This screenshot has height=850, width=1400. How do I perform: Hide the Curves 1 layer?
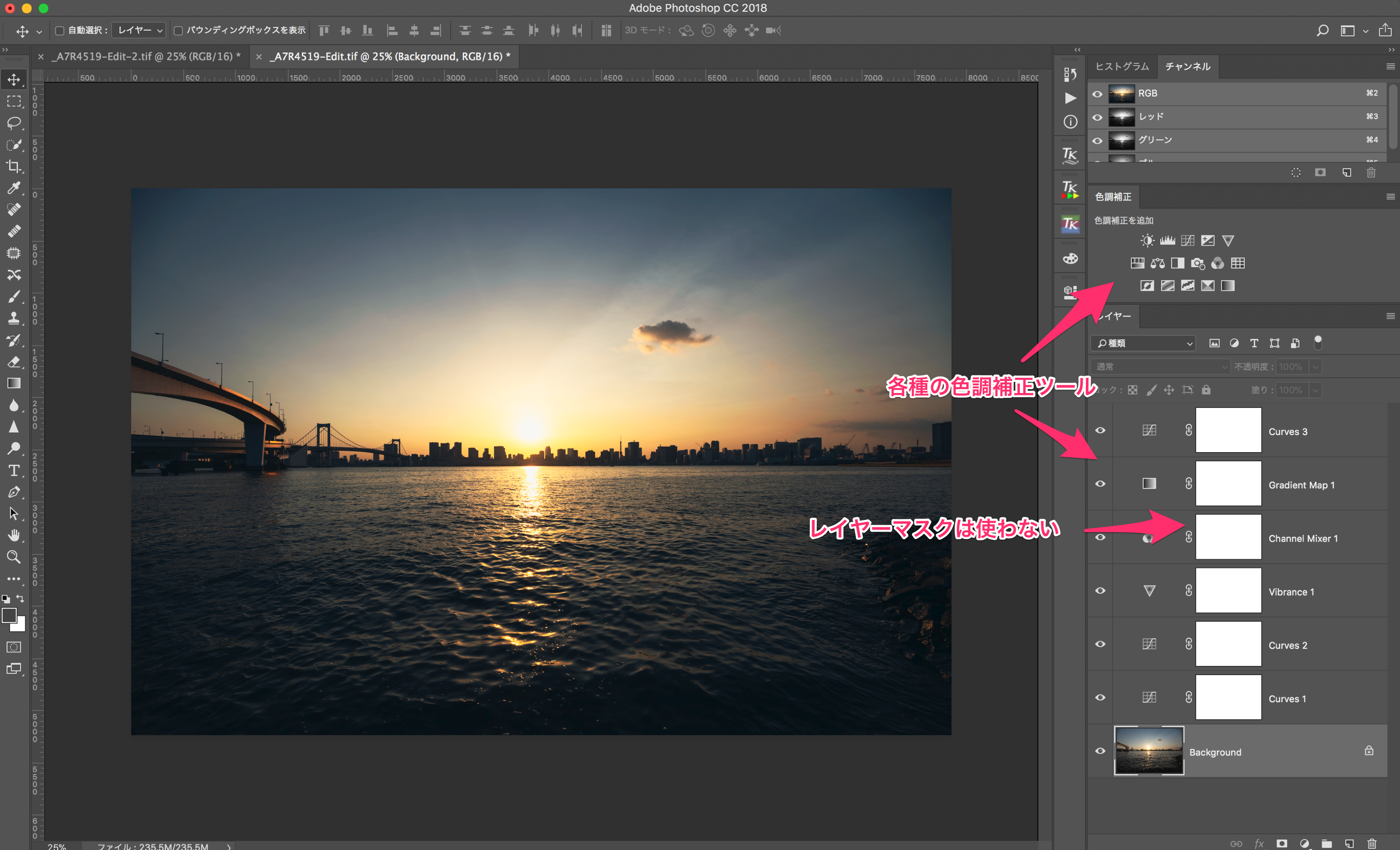tap(1100, 697)
